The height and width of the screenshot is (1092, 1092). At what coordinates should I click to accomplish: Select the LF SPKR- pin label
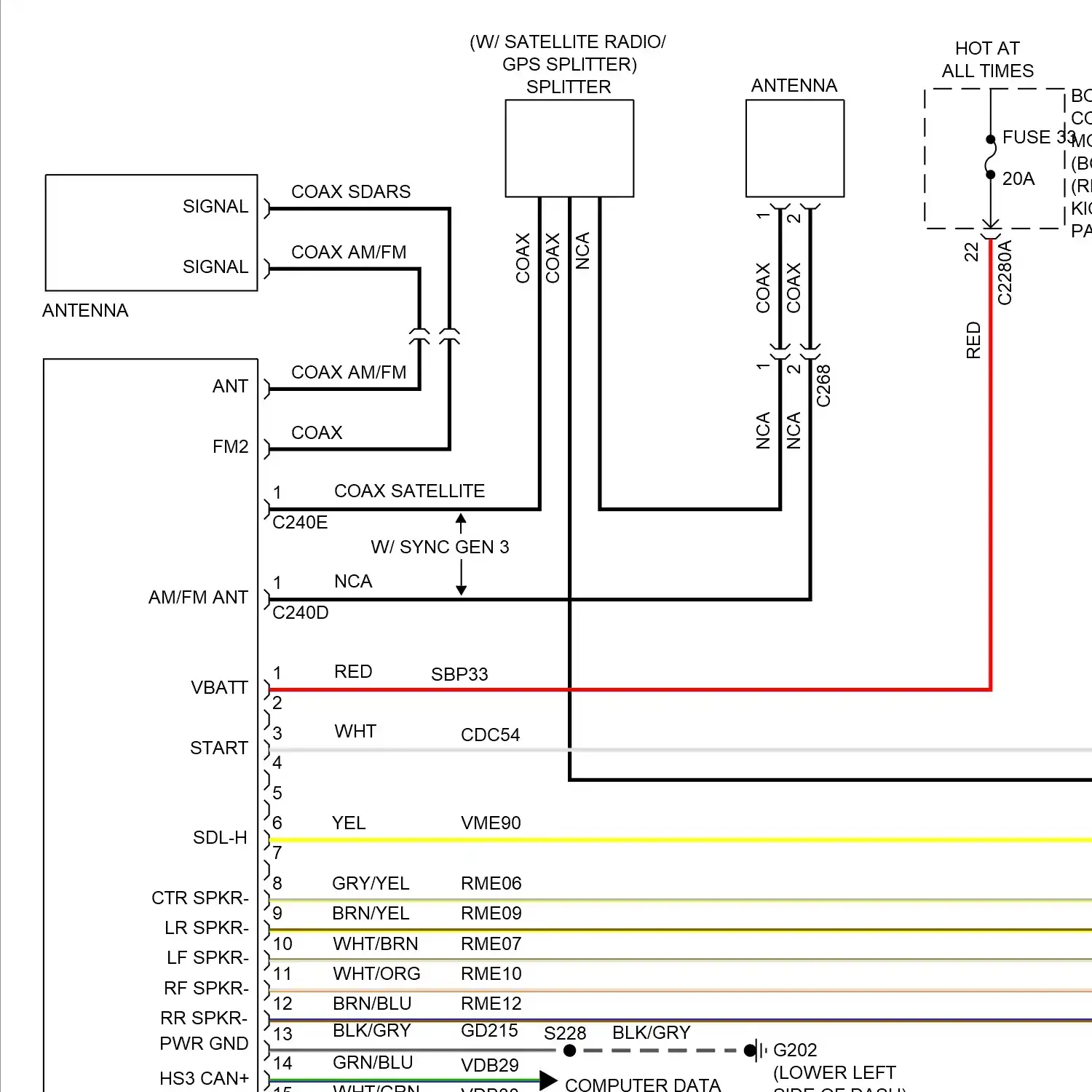(x=207, y=957)
